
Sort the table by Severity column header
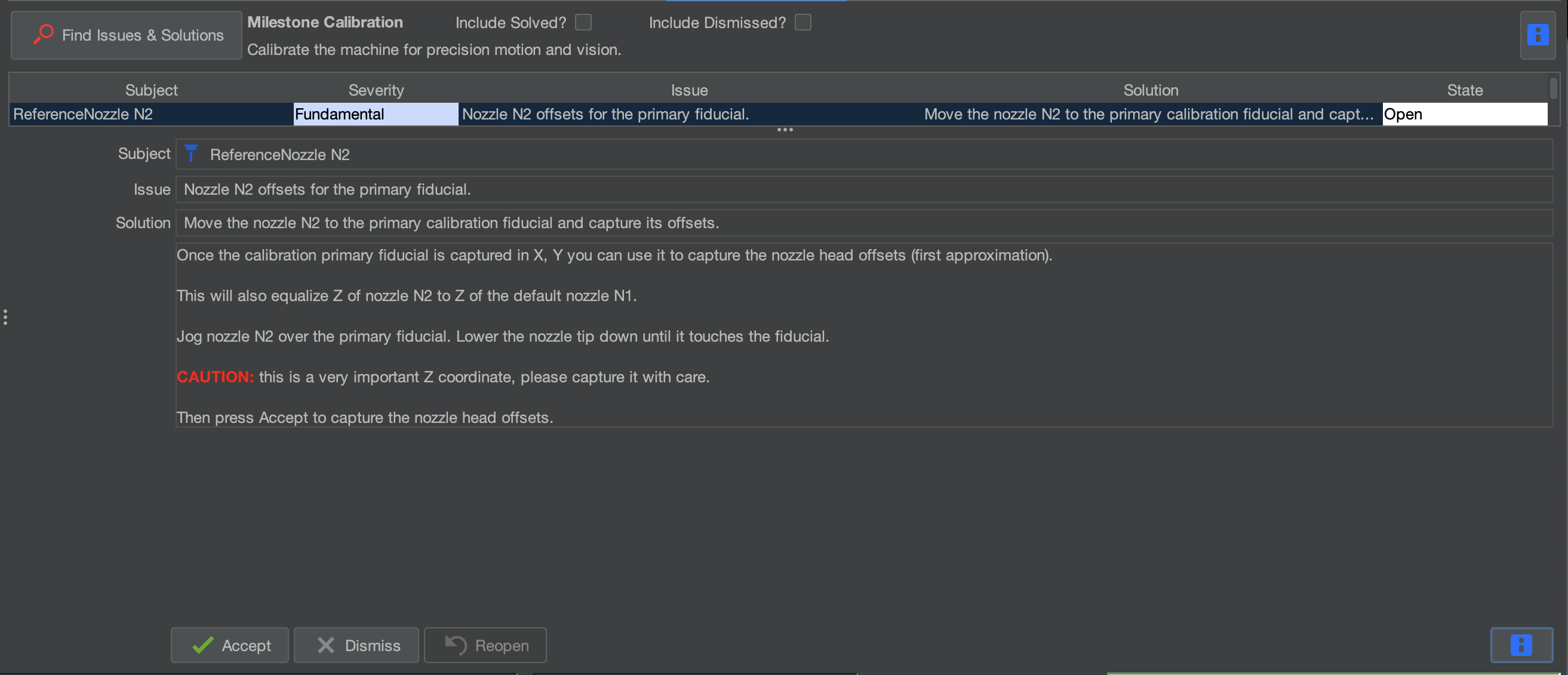point(376,90)
